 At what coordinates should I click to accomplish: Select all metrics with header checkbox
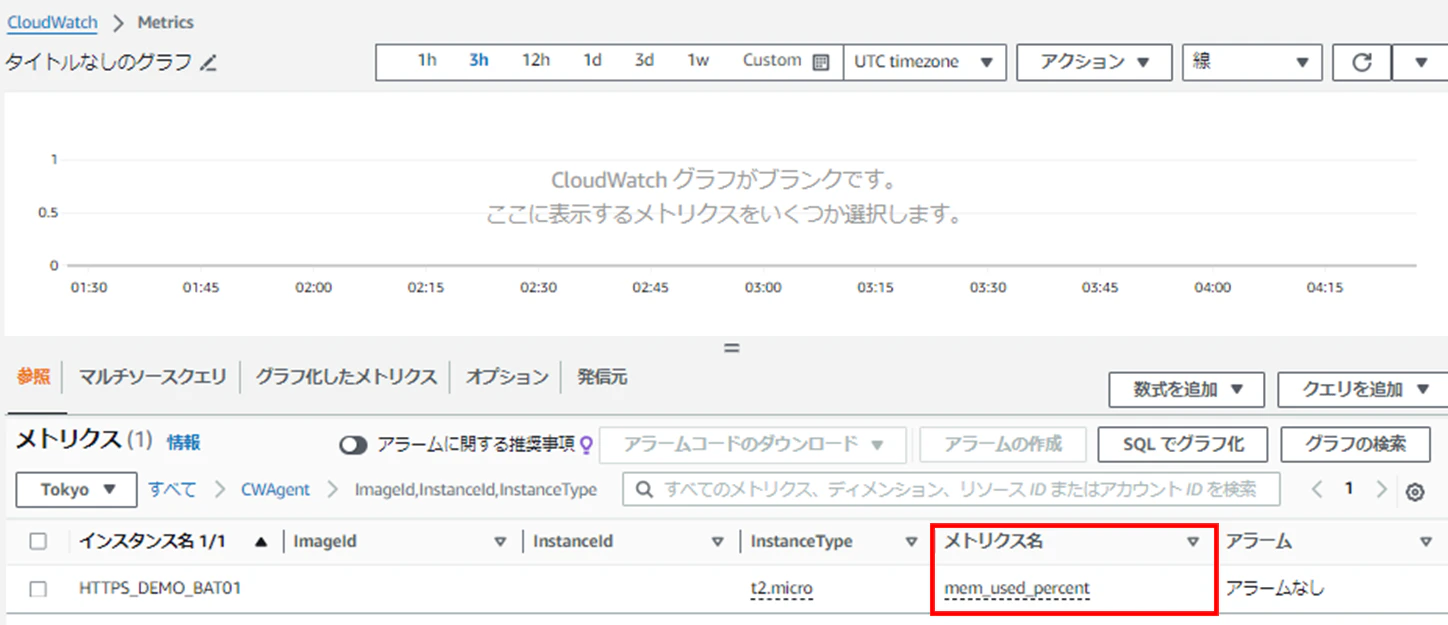[x=38, y=542]
